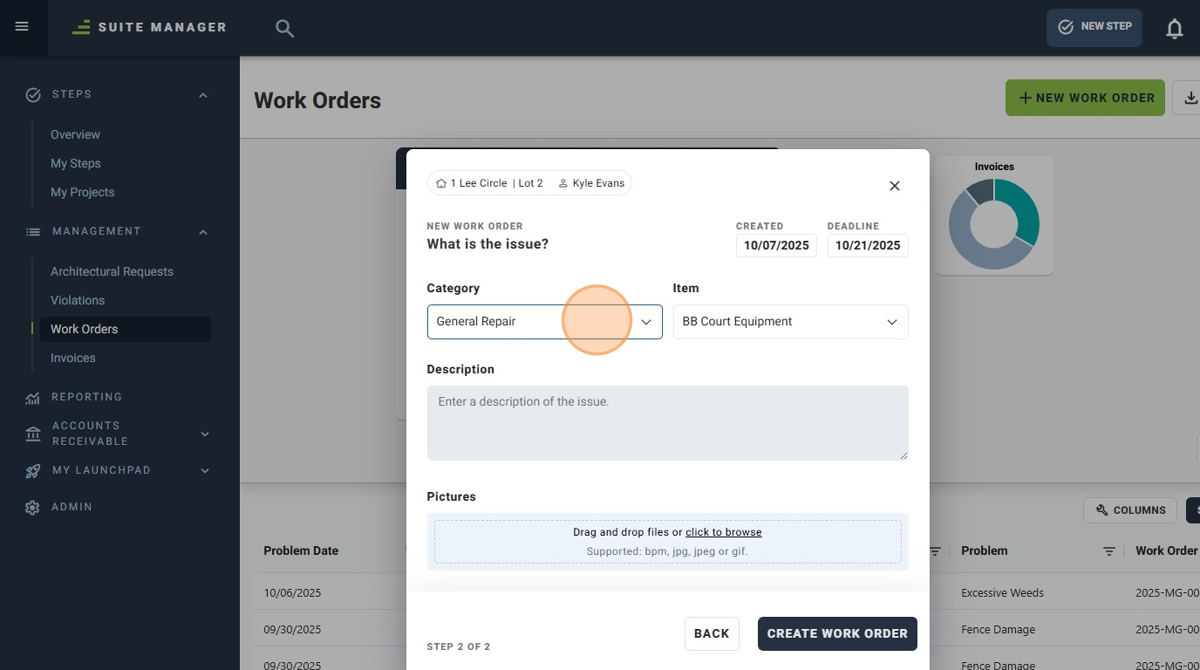Go to Overview in sidebar
This screenshot has height=670, width=1200.
pos(76,135)
